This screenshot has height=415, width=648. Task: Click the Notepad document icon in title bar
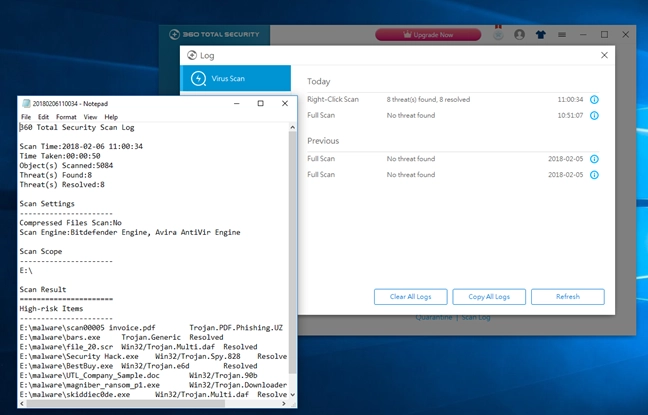[26, 103]
